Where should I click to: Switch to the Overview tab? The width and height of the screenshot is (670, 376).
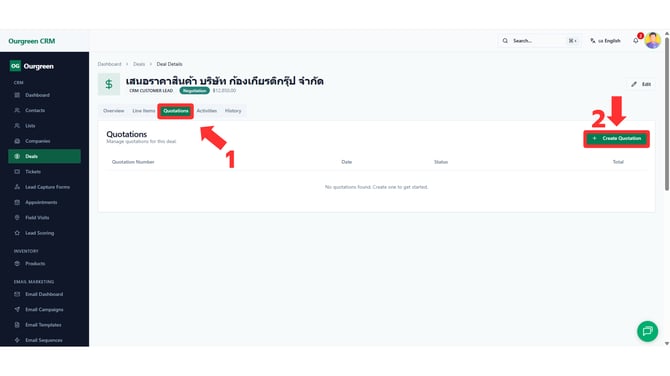(114, 111)
